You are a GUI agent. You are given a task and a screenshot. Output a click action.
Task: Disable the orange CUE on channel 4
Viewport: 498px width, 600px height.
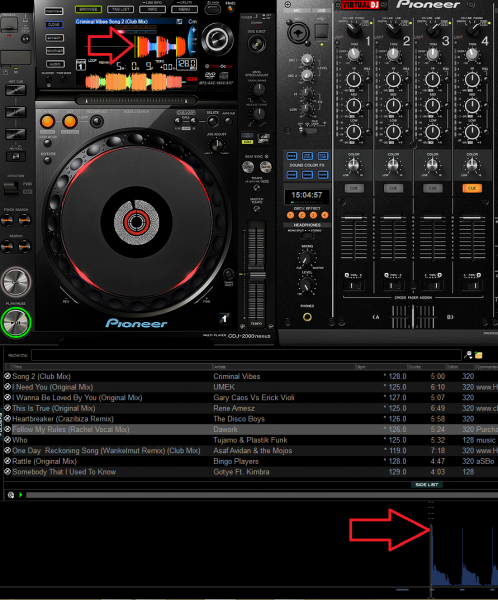(x=472, y=188)
